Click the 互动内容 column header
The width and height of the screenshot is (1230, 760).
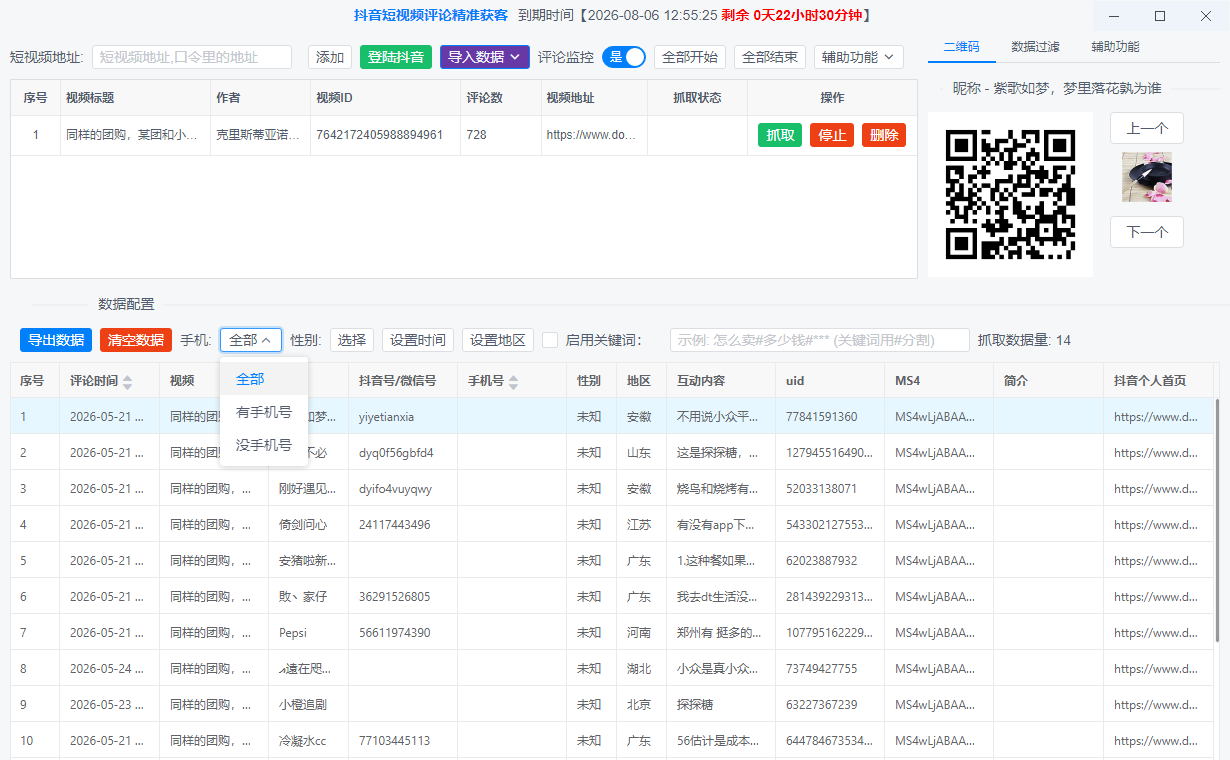[x=720, y=381]
